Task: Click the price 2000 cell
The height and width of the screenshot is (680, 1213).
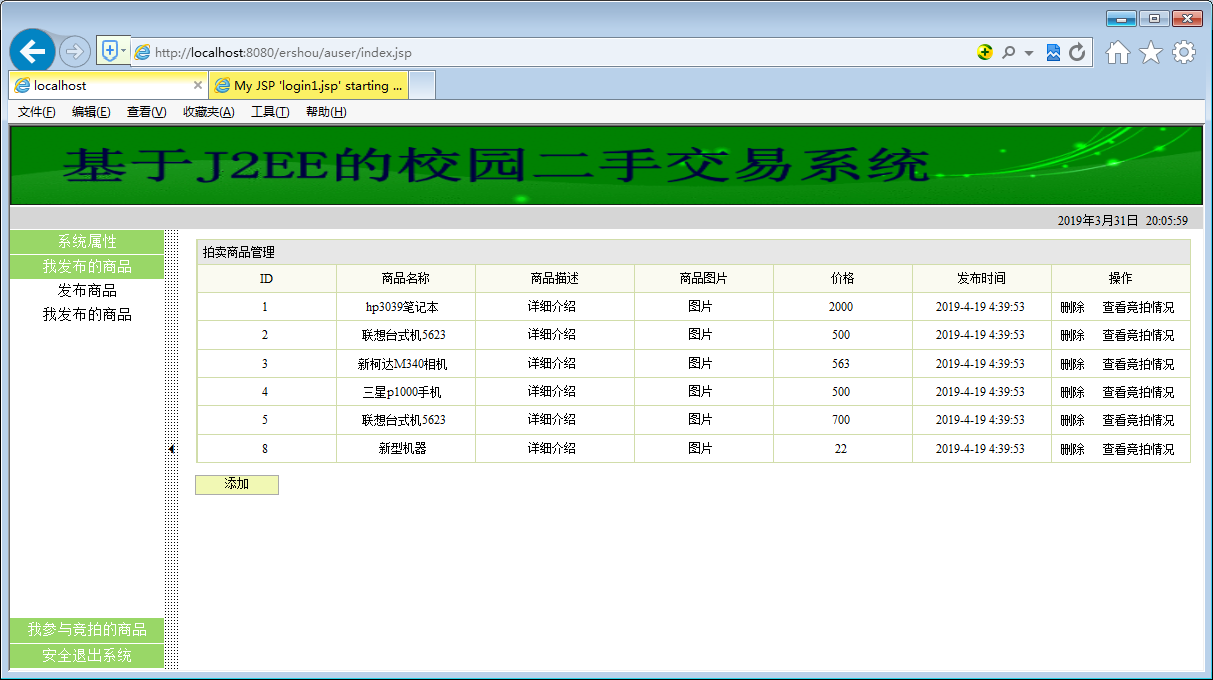Action: pyautogui.click(x=841, y=307)
